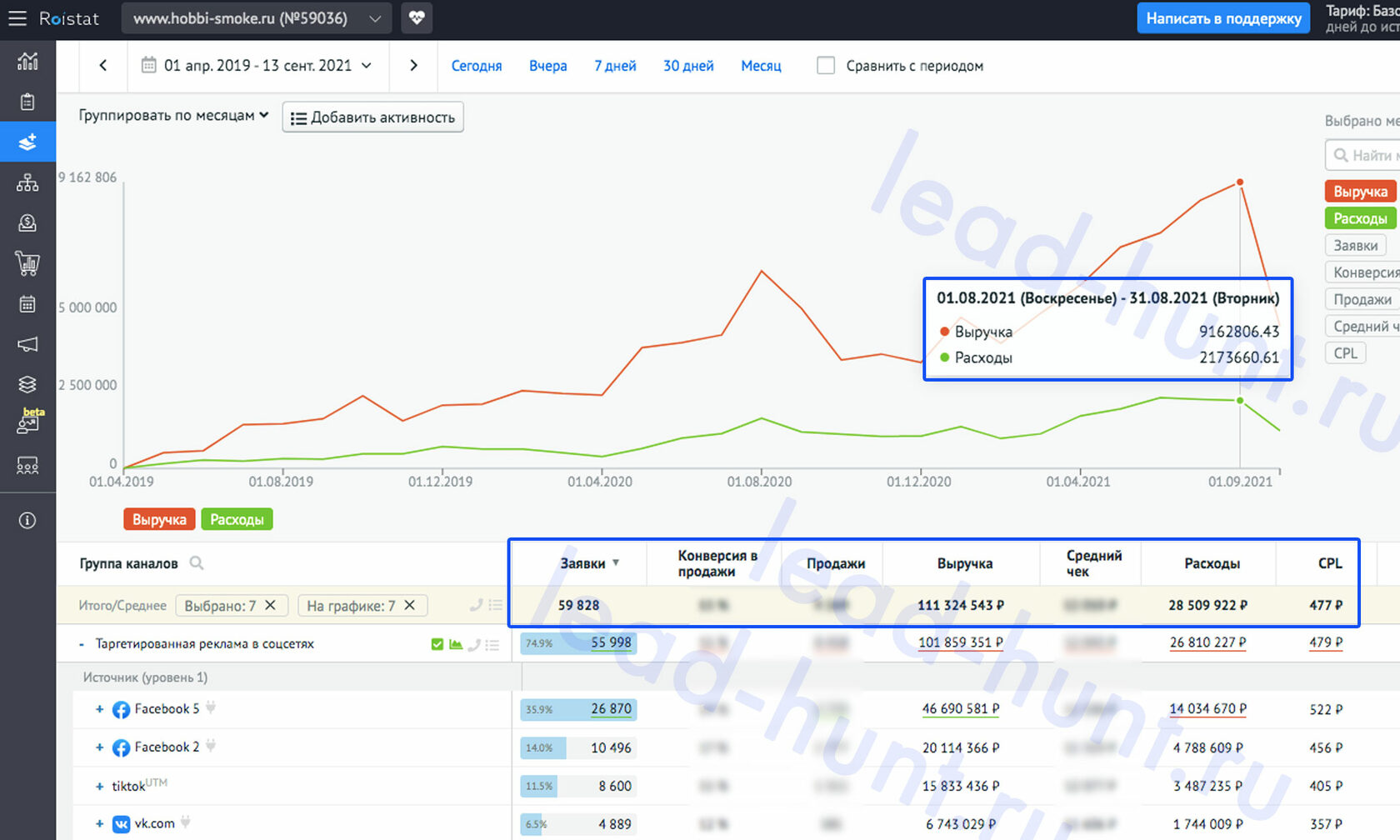Open the Группировать по месяцам dropdown
The image size is (1400, 840).
coord(173,115)
